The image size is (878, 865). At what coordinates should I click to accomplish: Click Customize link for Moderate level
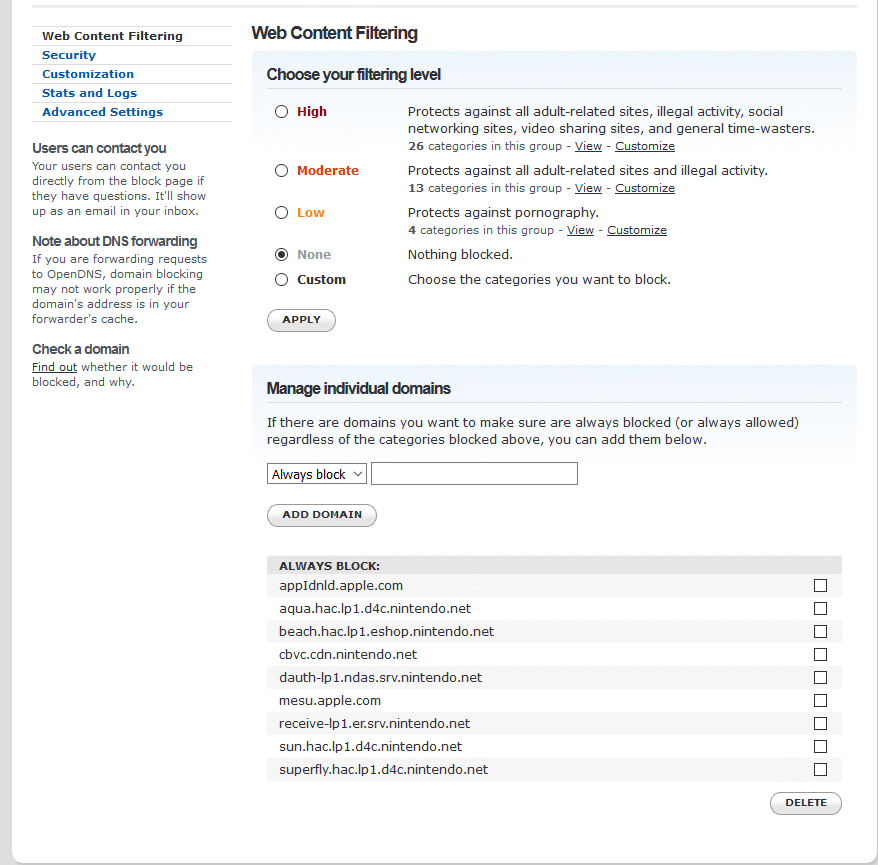click(645, 188)
